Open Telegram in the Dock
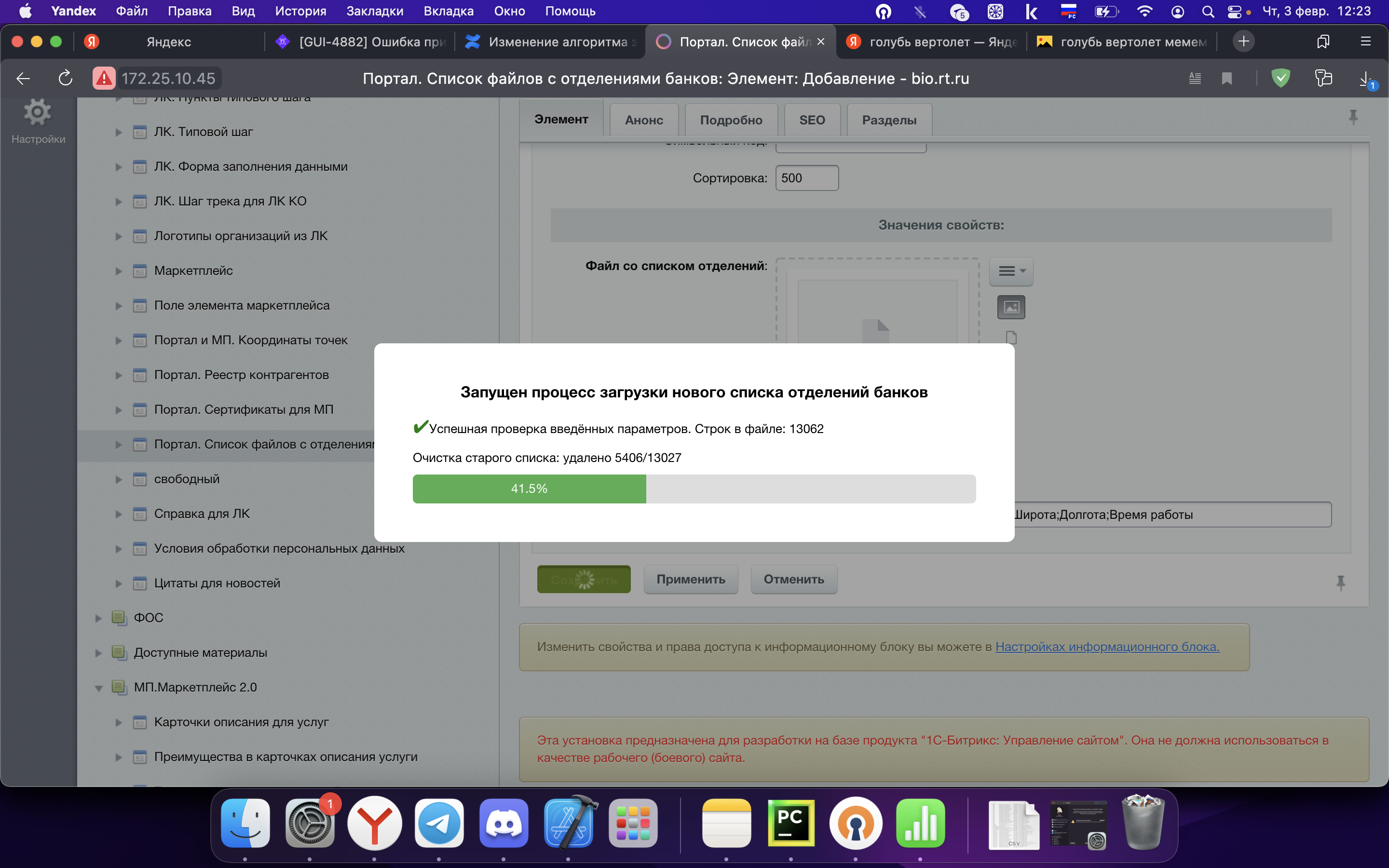Image resolution: width=1389 pixels, height=868 pixels. tap(439, 823)
